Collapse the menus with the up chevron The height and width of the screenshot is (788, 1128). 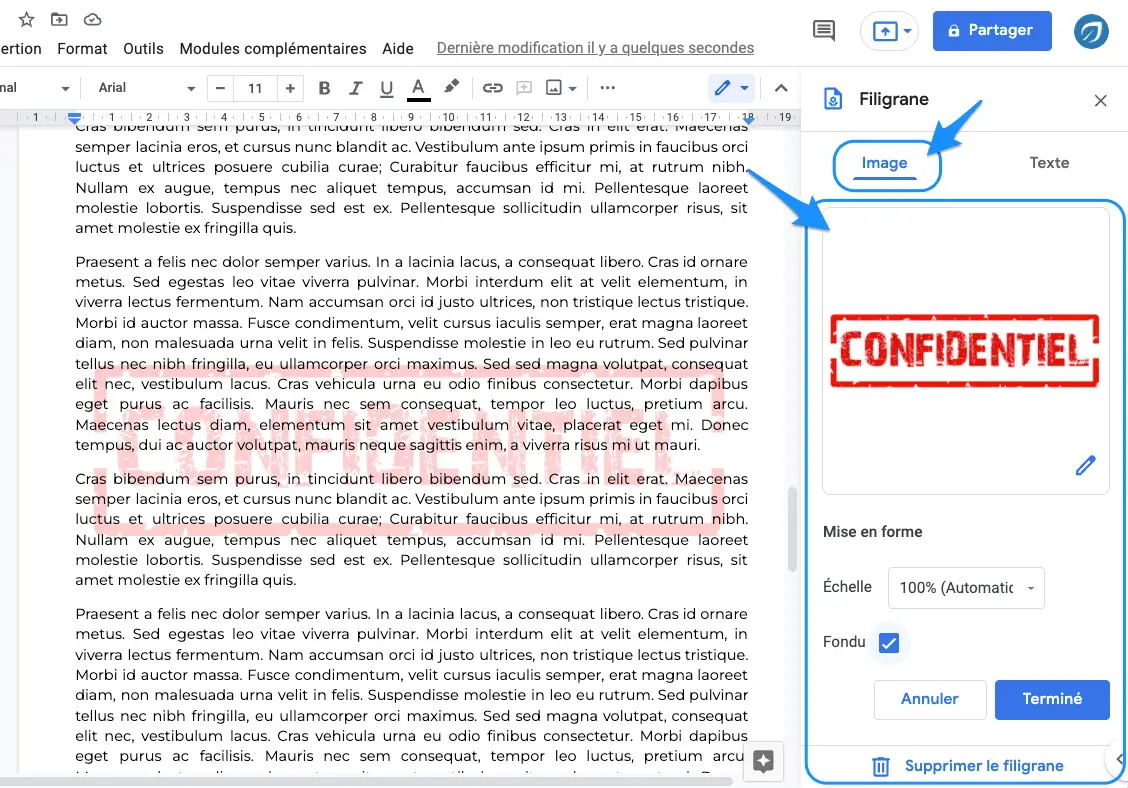pos(781,88)
